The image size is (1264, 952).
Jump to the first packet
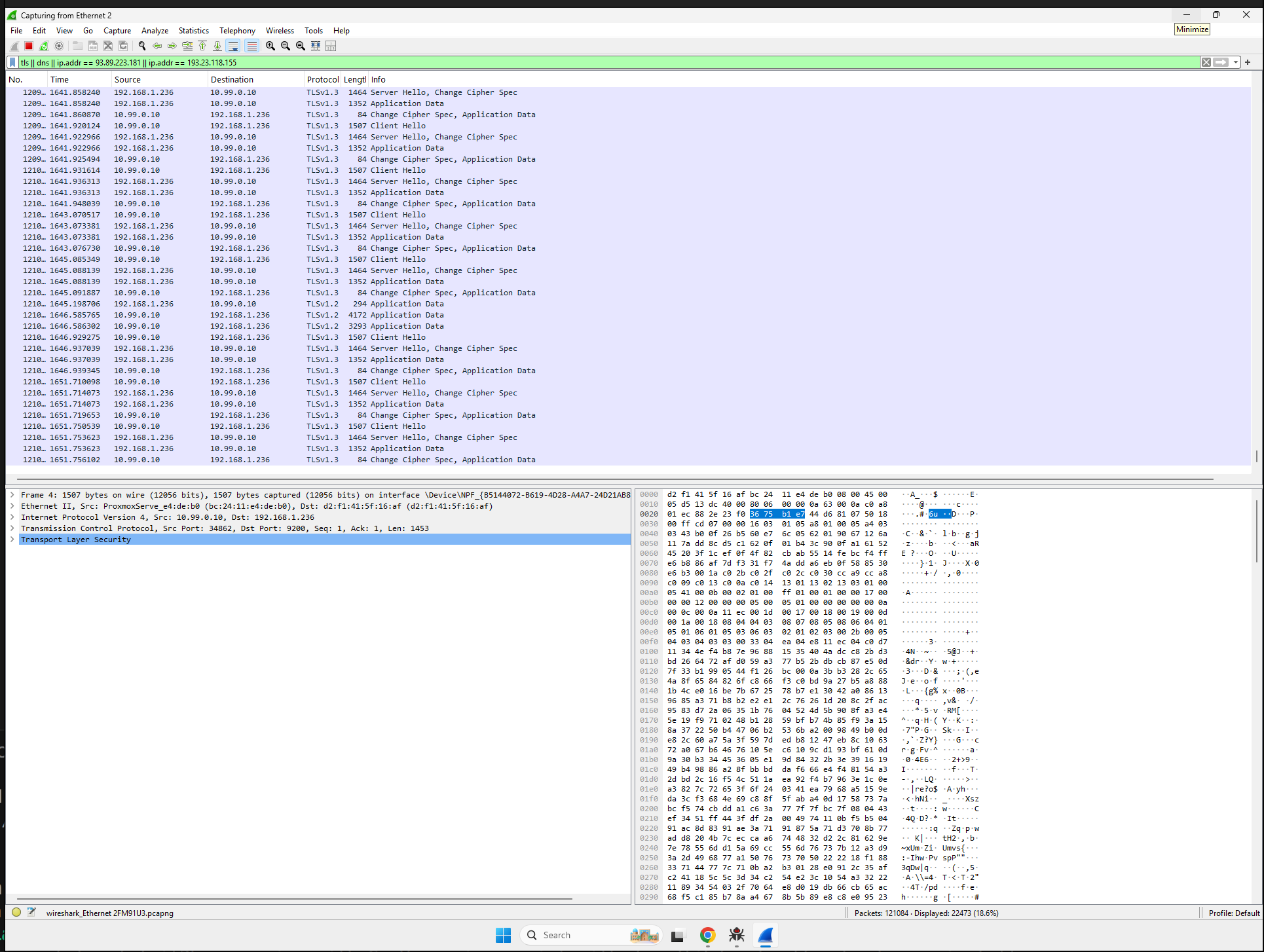[x=202, y=46]
